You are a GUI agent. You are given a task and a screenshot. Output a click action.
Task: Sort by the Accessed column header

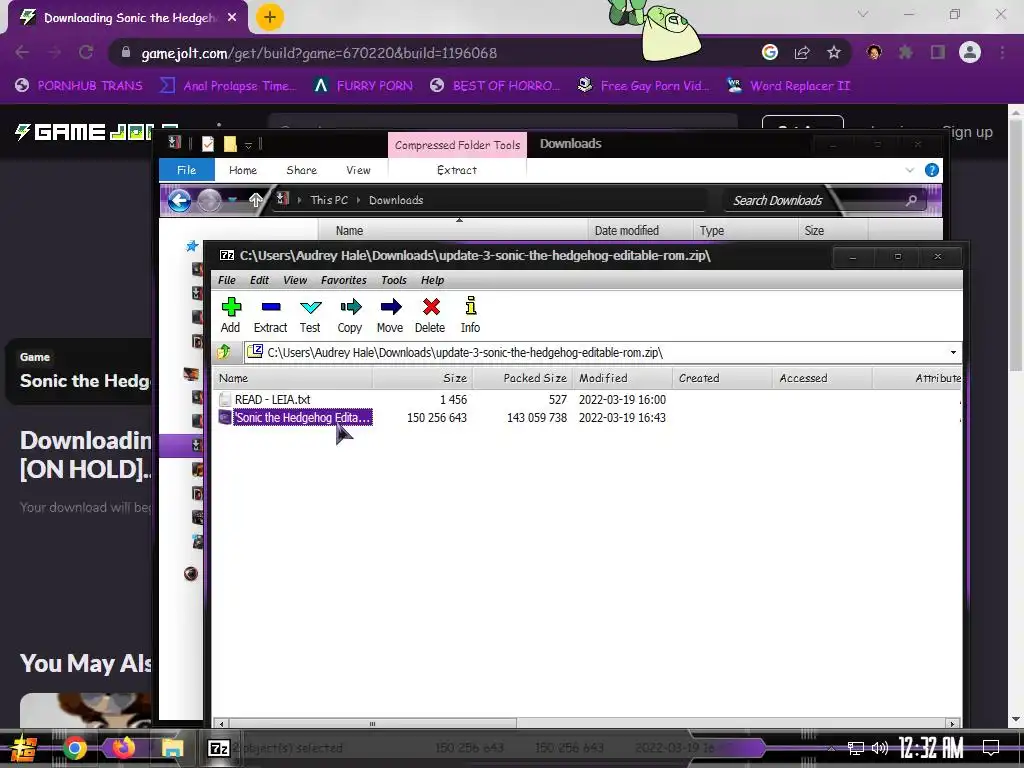(822, 378)
